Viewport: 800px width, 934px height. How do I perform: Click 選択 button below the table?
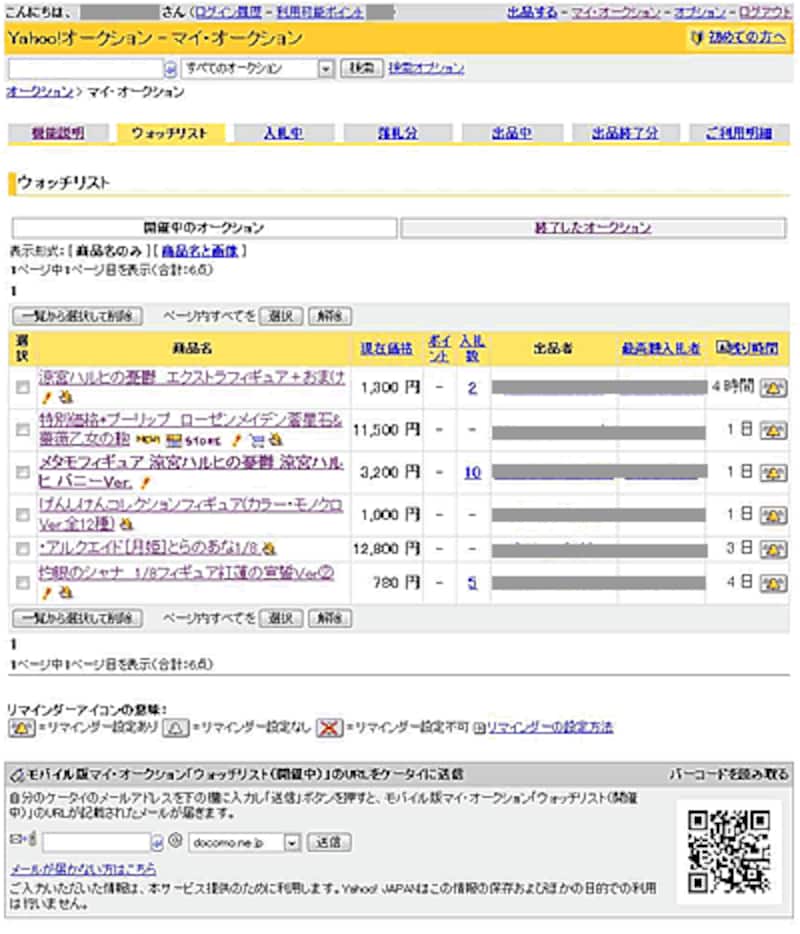[x=281, y=618]
